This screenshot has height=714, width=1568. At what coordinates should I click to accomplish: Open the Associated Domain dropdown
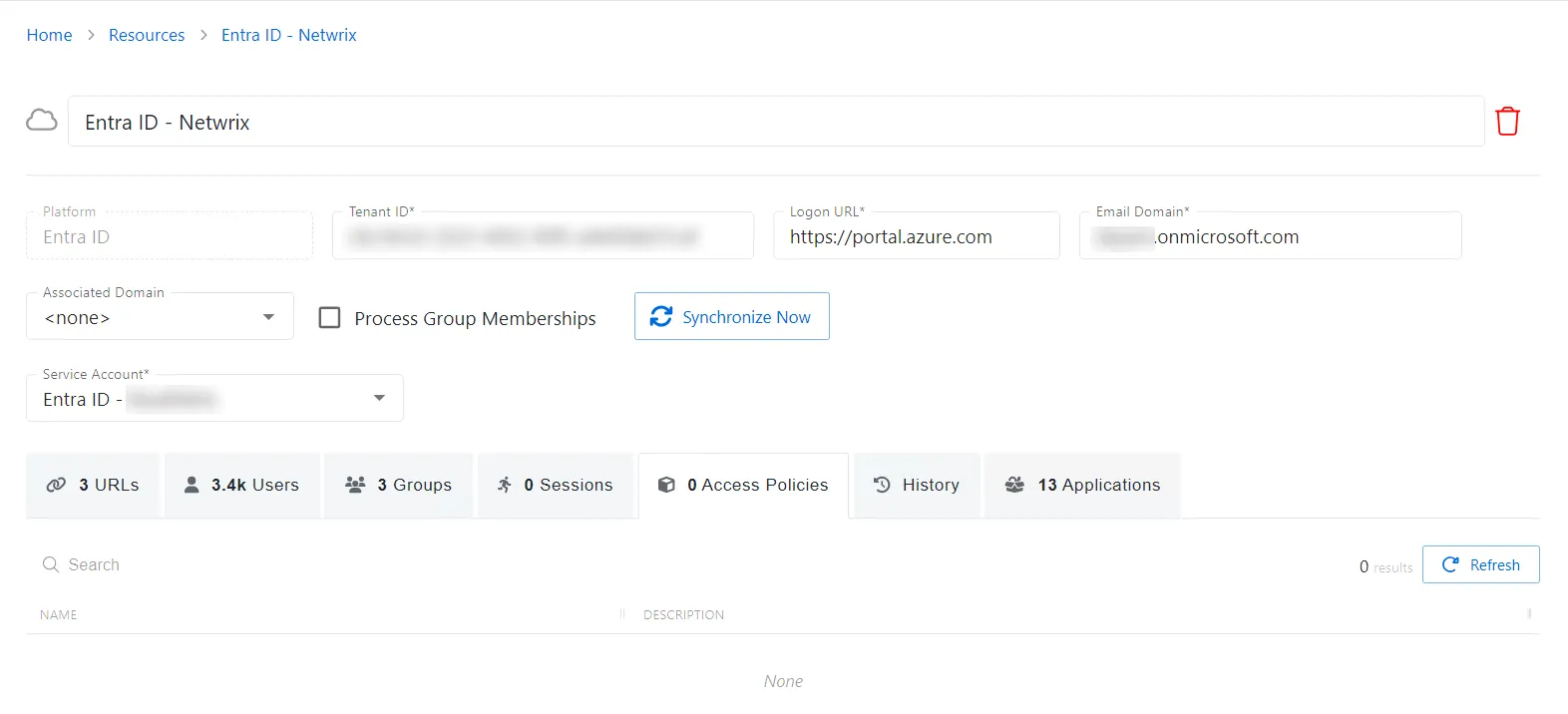(x=160, y=316)
